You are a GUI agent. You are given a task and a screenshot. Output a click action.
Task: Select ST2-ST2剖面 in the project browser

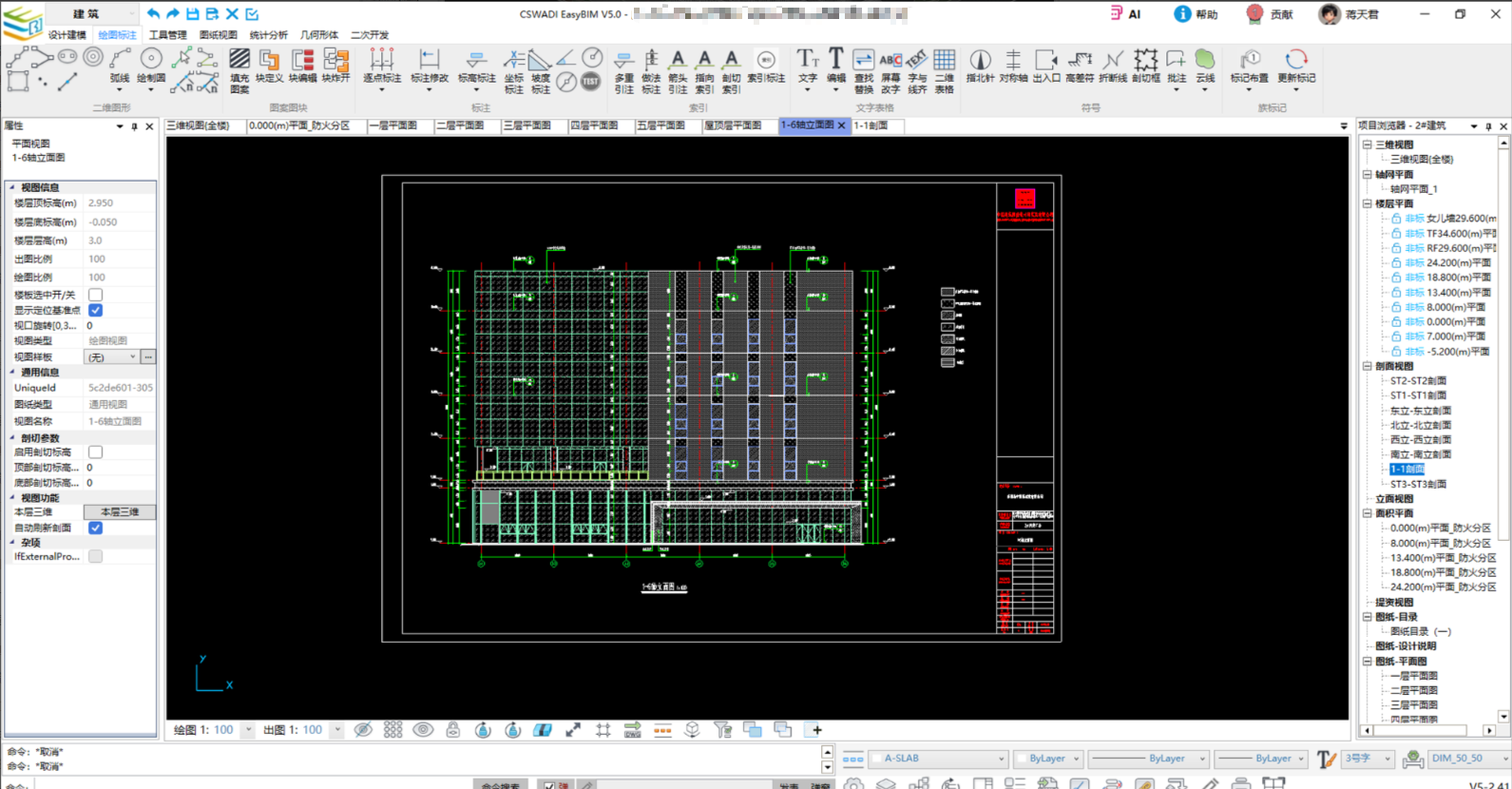pos(1418,381)
